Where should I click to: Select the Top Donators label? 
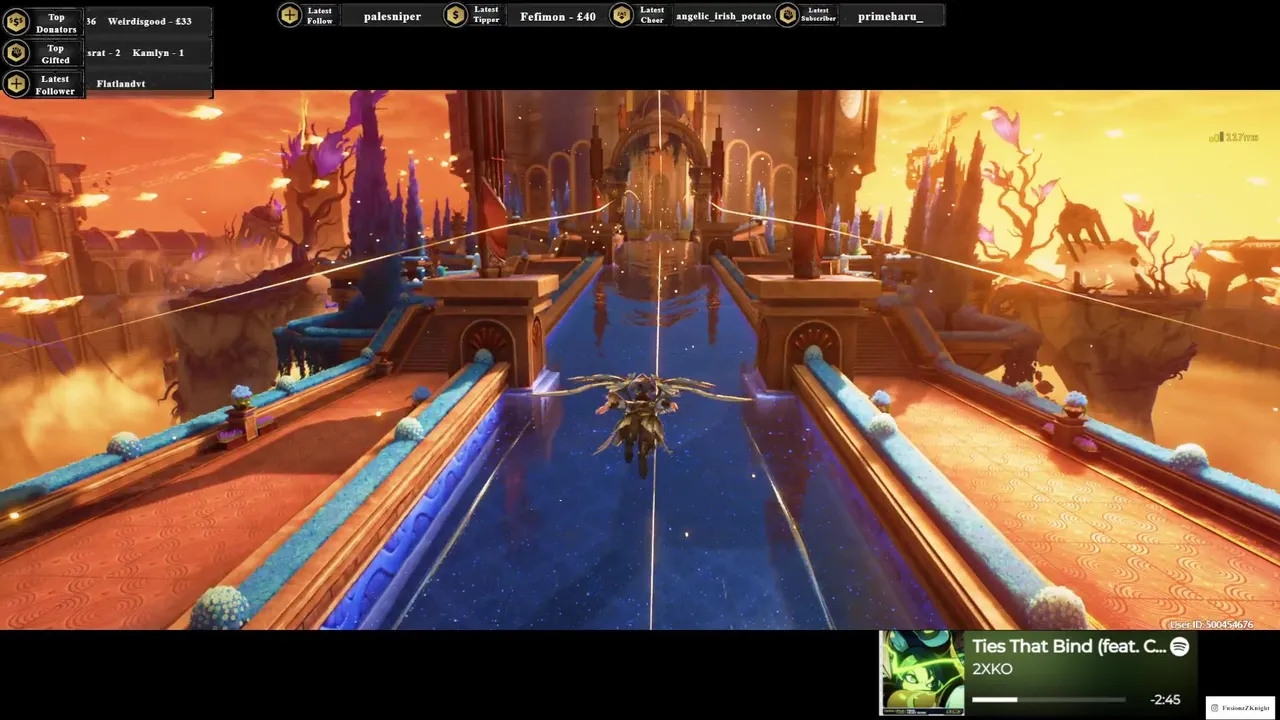56,23
